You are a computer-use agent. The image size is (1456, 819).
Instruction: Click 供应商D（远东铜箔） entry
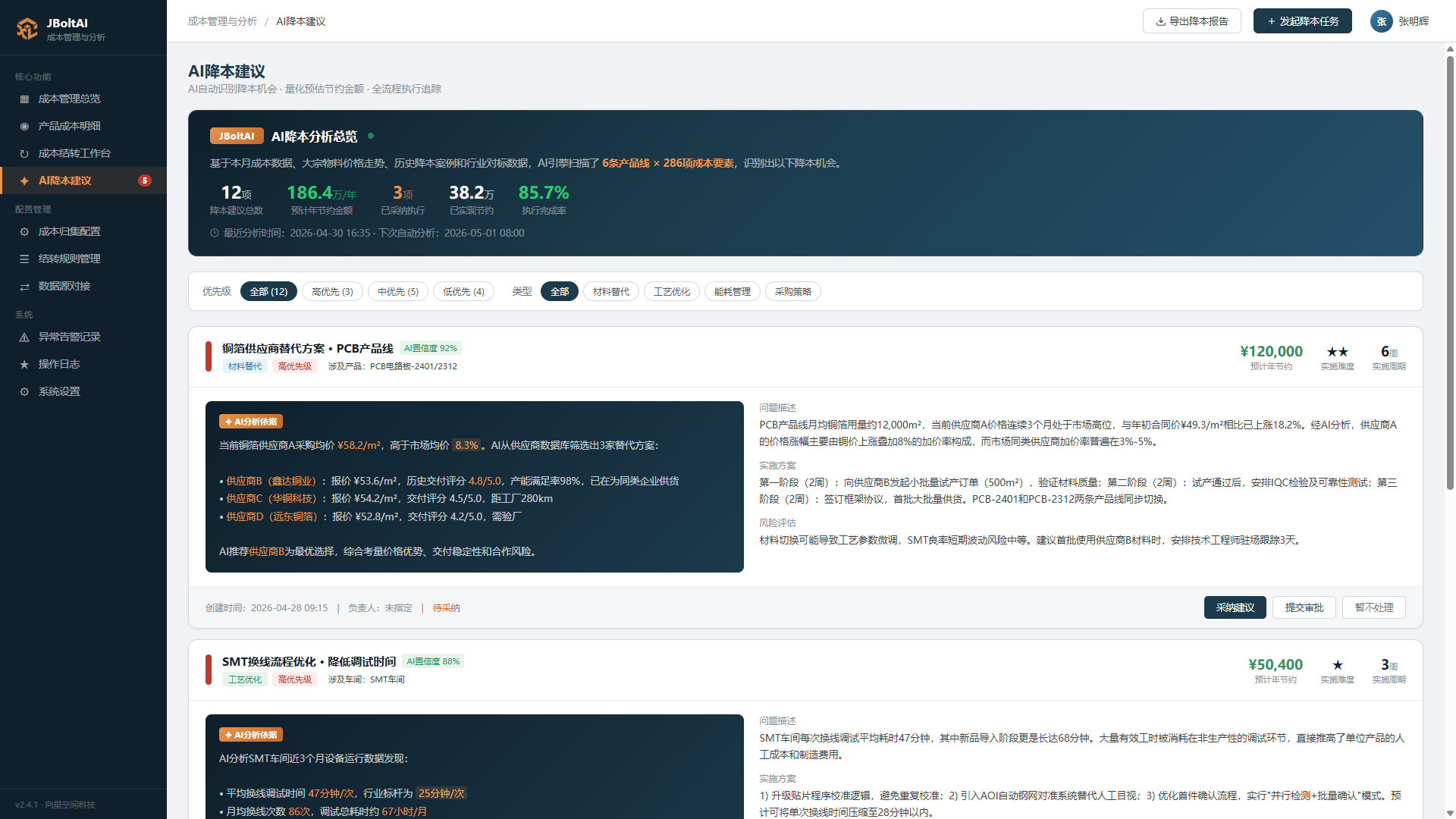272,516
